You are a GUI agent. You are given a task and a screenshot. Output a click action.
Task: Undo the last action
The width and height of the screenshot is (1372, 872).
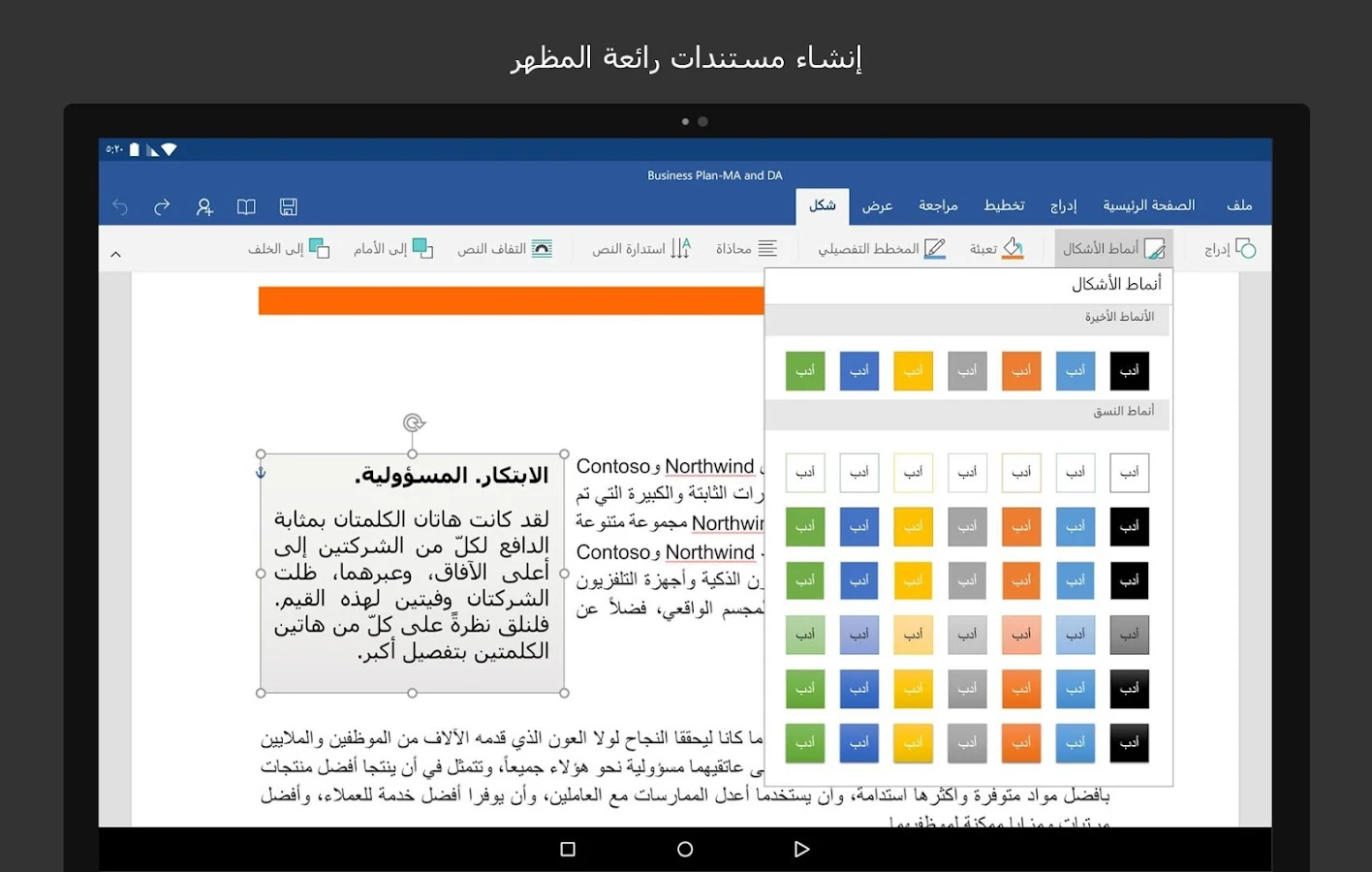coord(120,206)
